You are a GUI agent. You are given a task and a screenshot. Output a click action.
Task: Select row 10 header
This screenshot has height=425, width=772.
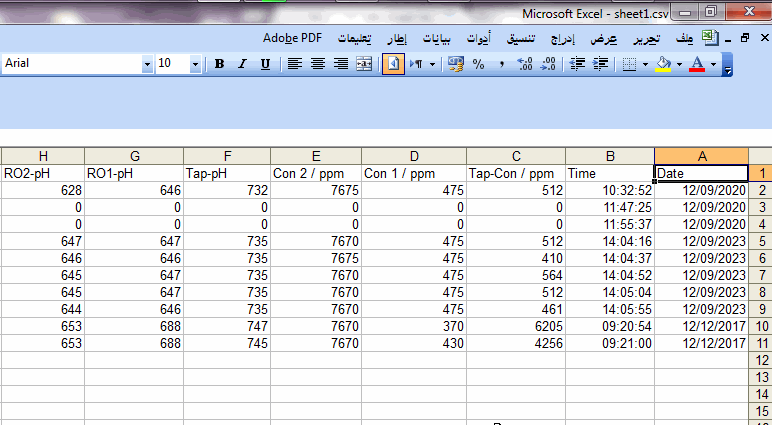(x=760, y=326)
